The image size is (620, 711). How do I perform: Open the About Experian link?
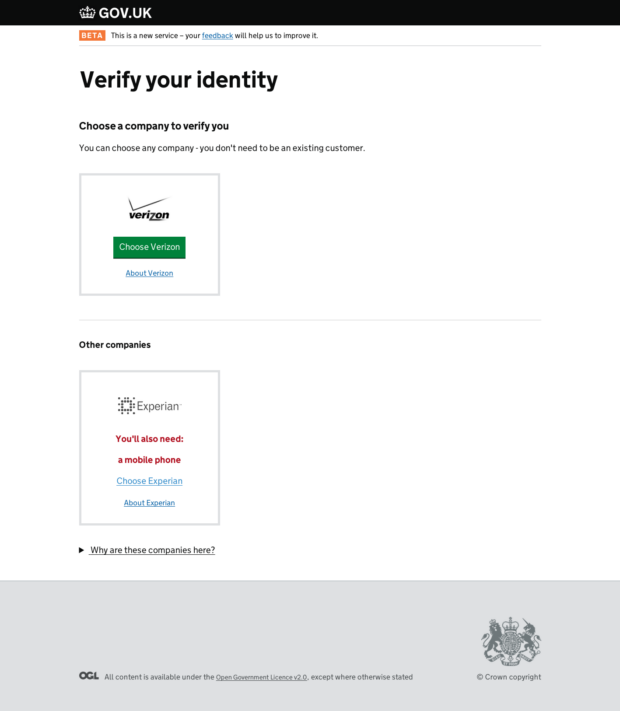(x=149, y=503)
